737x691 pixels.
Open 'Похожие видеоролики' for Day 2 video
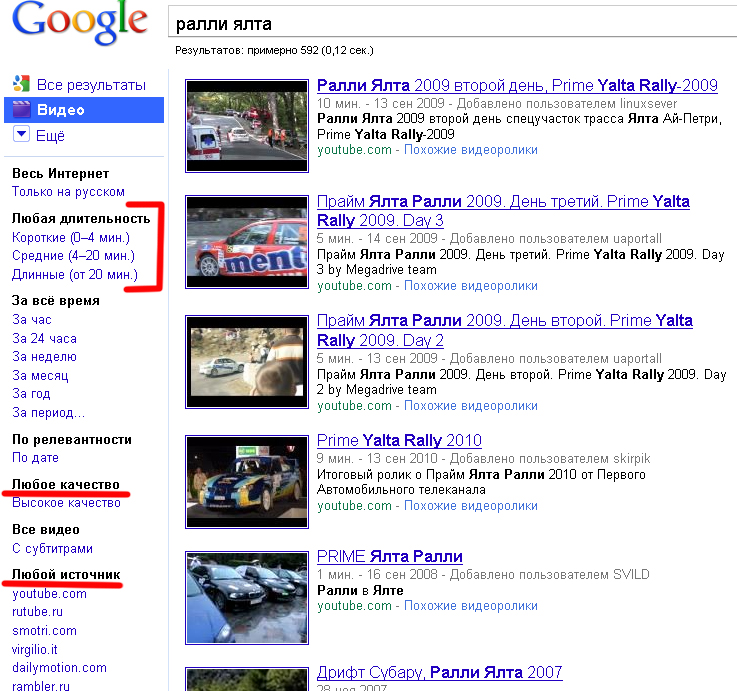[470, 406]
